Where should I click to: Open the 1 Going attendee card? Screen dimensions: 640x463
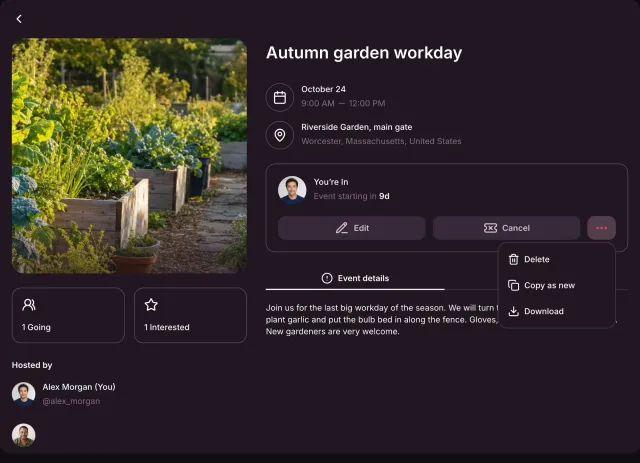tap(68, 315)
